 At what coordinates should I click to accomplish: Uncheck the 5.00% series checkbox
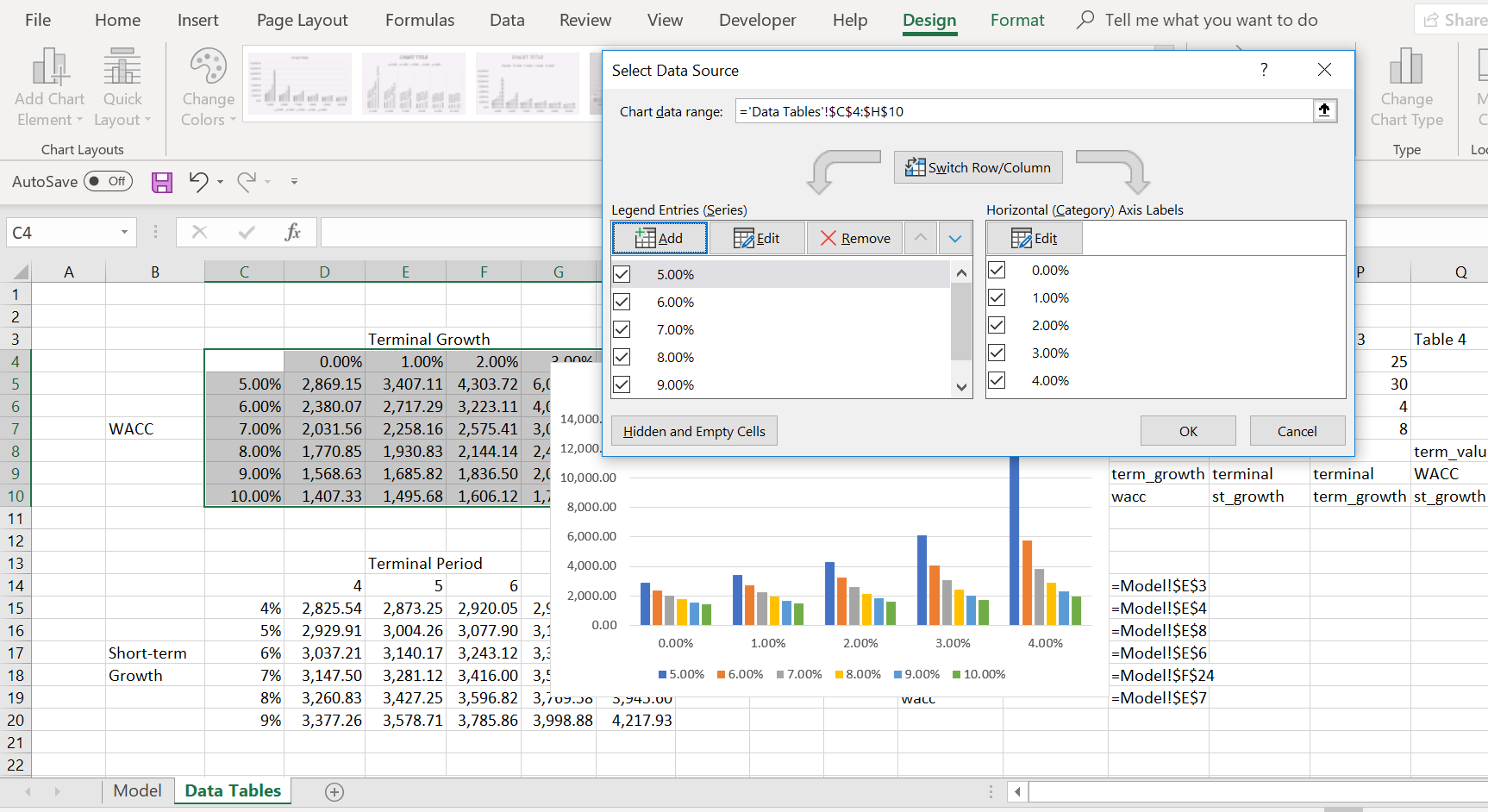622,274
